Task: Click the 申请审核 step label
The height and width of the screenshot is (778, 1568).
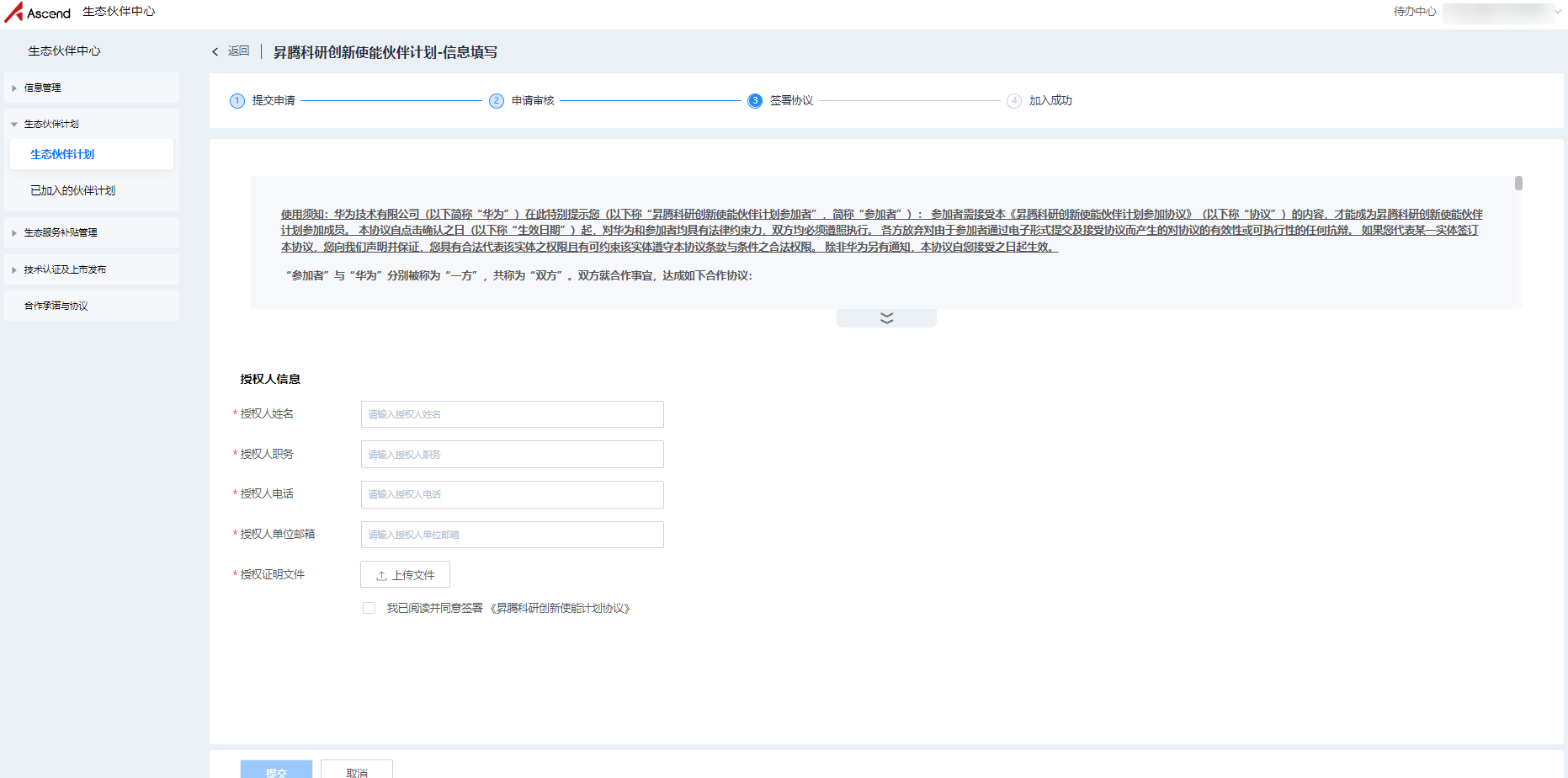Action: click(533, 101)
